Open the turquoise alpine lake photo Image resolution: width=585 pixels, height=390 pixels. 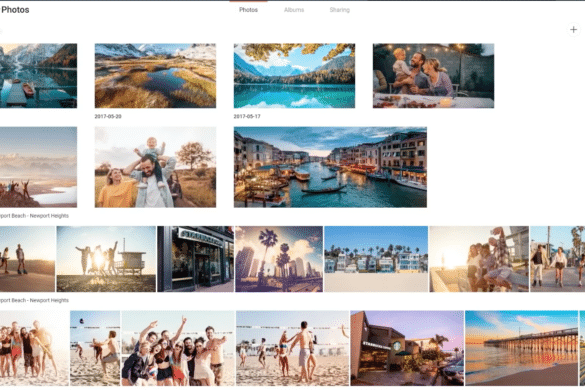pyautogui.click(x=294, y=76)
